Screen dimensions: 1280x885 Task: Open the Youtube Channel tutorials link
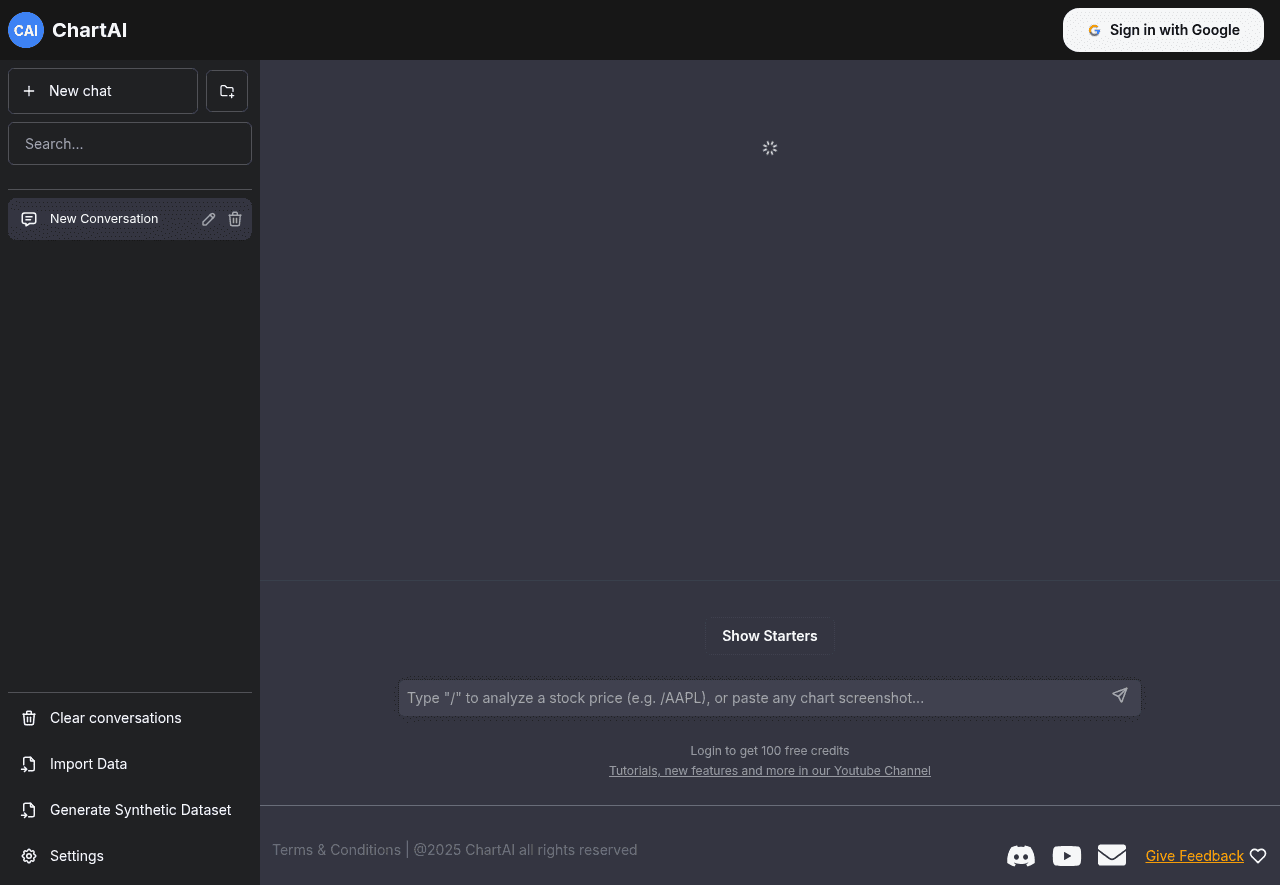(769, 771)
